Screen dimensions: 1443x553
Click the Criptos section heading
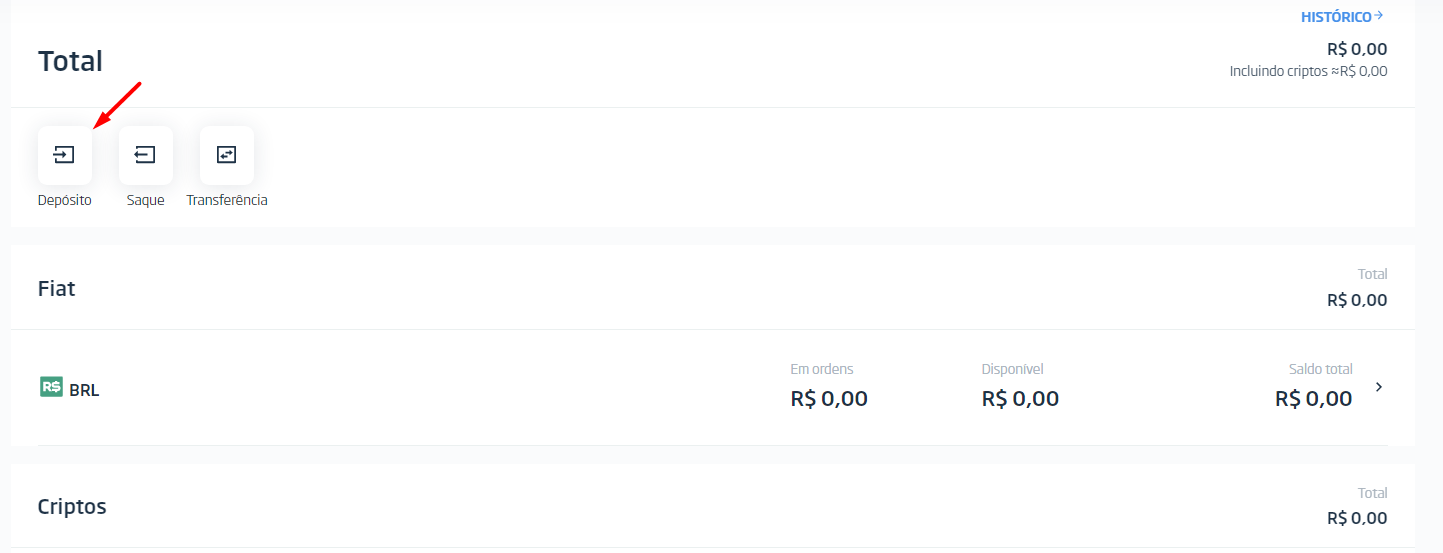(72, 506)
